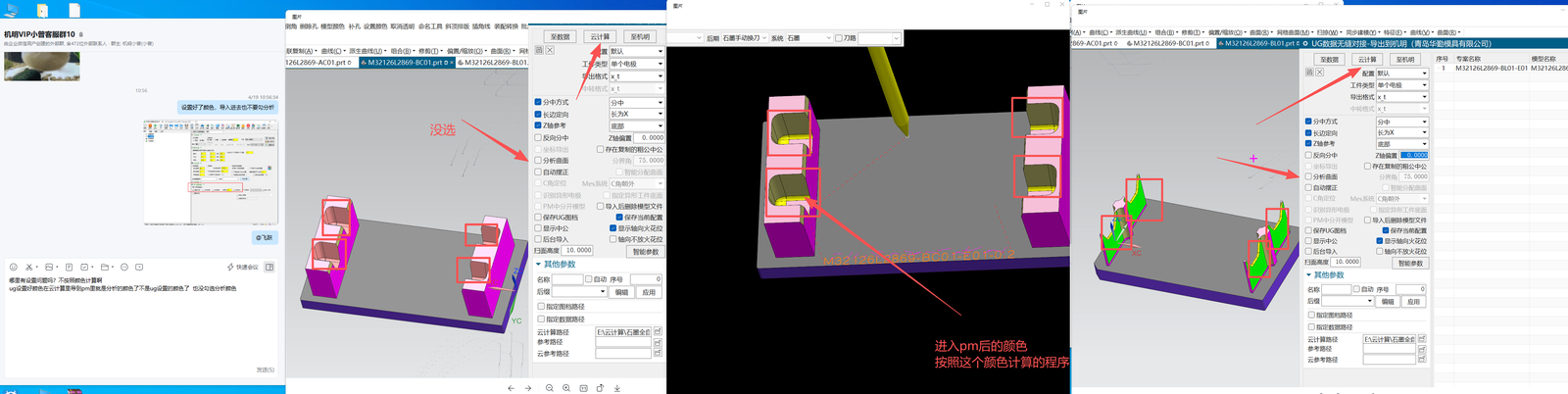Open 同步建模(Y) menu in right window
The height and width of the screenshot is (394, 1568).
coord(1361,32)
